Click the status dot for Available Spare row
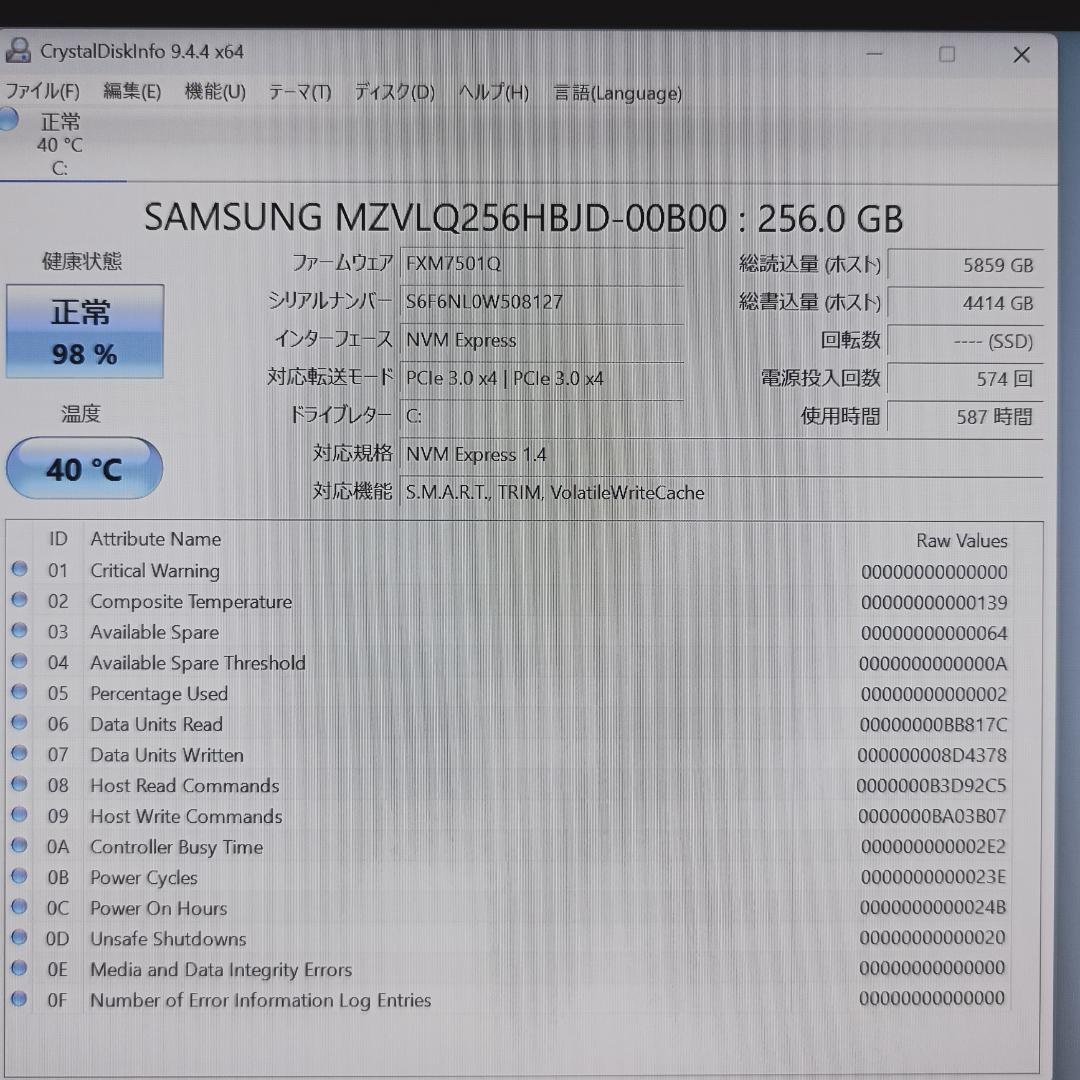The image size is (1080, 1080). 19,630
